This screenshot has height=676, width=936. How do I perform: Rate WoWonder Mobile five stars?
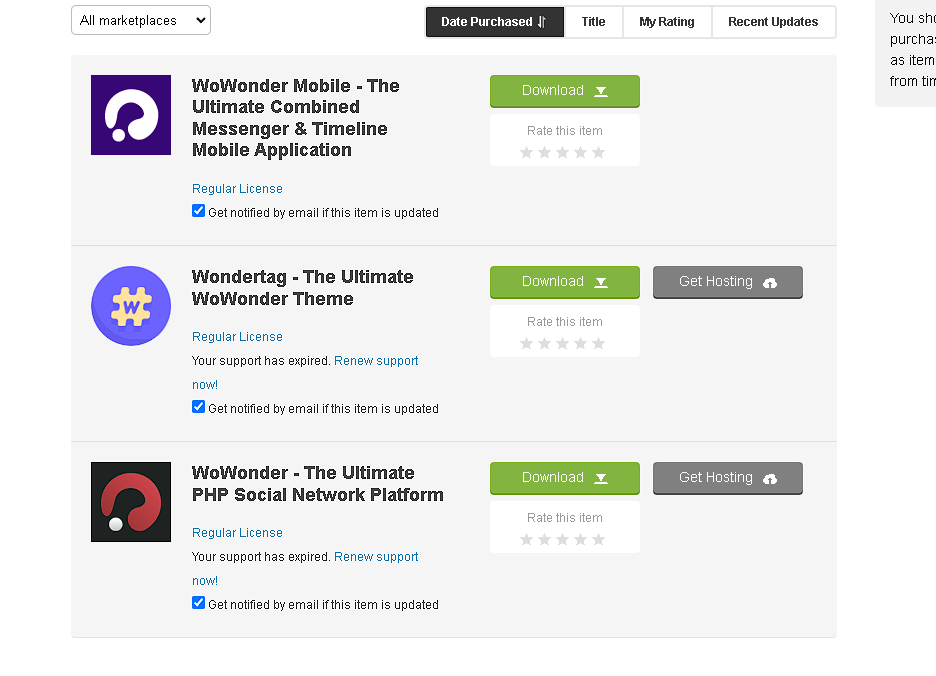click(x=598, y=152)
